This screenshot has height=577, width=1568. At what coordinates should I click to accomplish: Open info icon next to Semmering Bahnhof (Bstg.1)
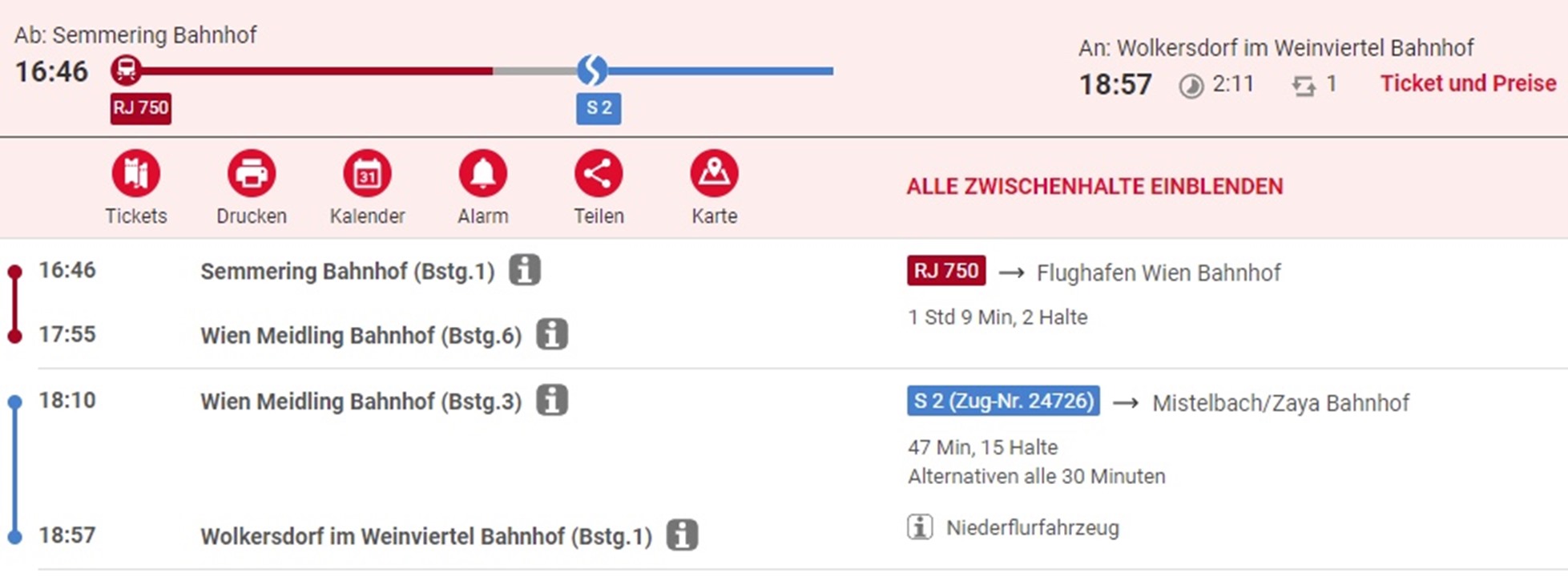pyautogui.click(x=524, y=270)
